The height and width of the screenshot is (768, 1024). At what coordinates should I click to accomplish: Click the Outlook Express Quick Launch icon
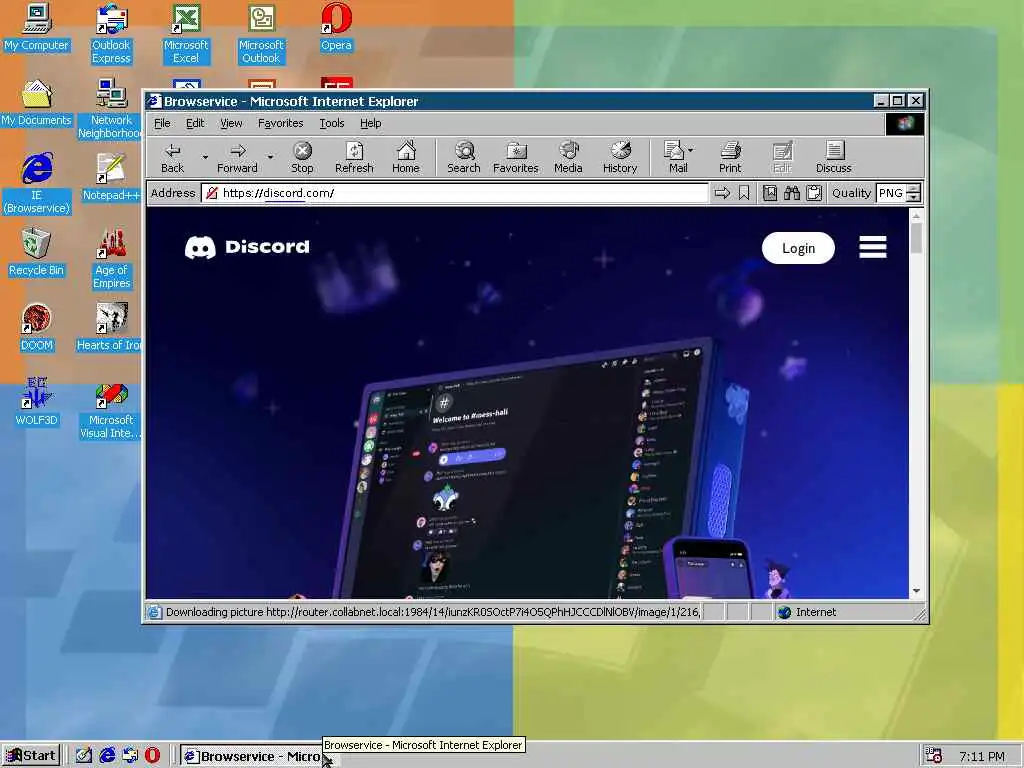point(130,756)
